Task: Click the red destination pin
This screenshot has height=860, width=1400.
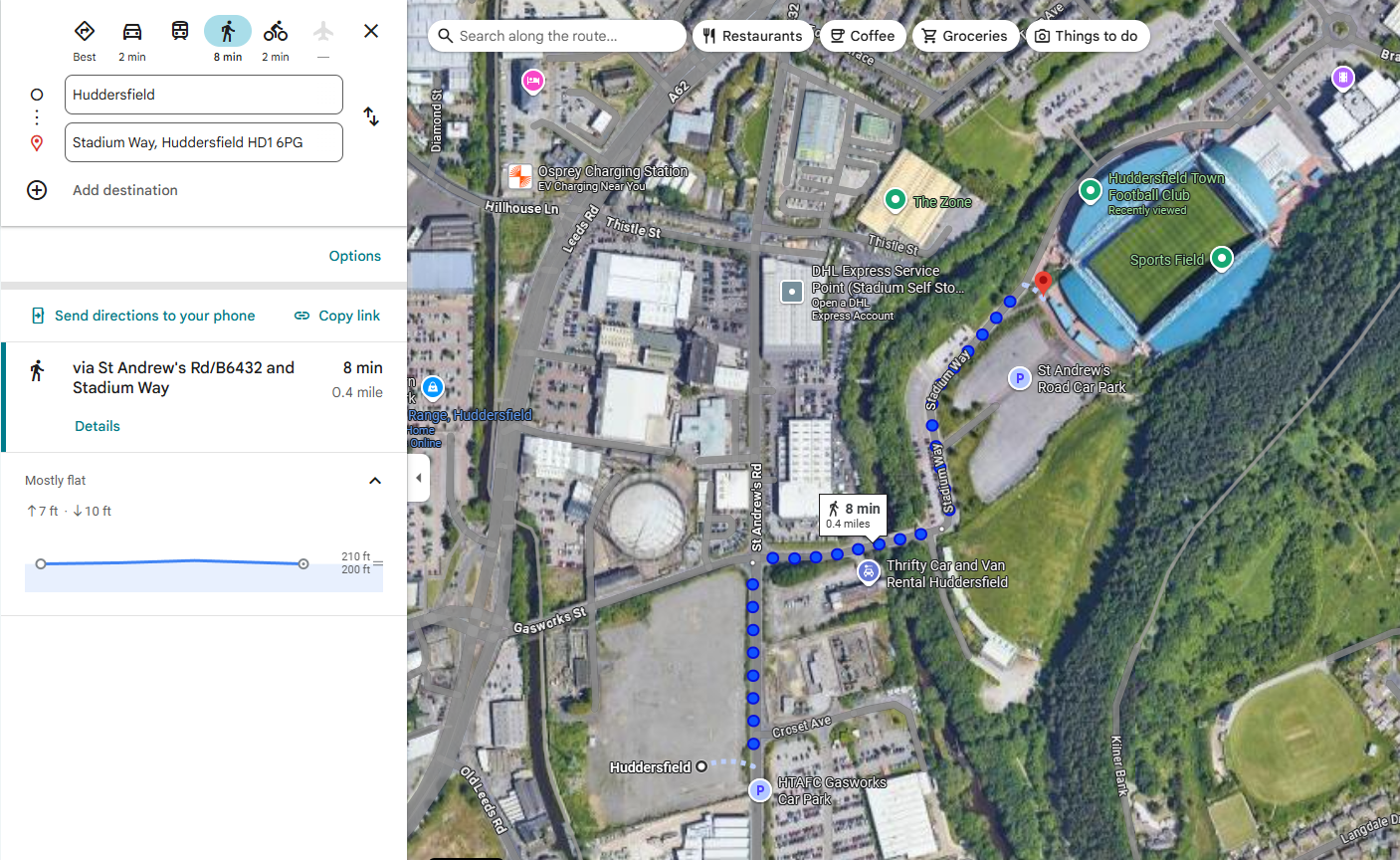Action: pyautogui.click(x=1043, y=283)
